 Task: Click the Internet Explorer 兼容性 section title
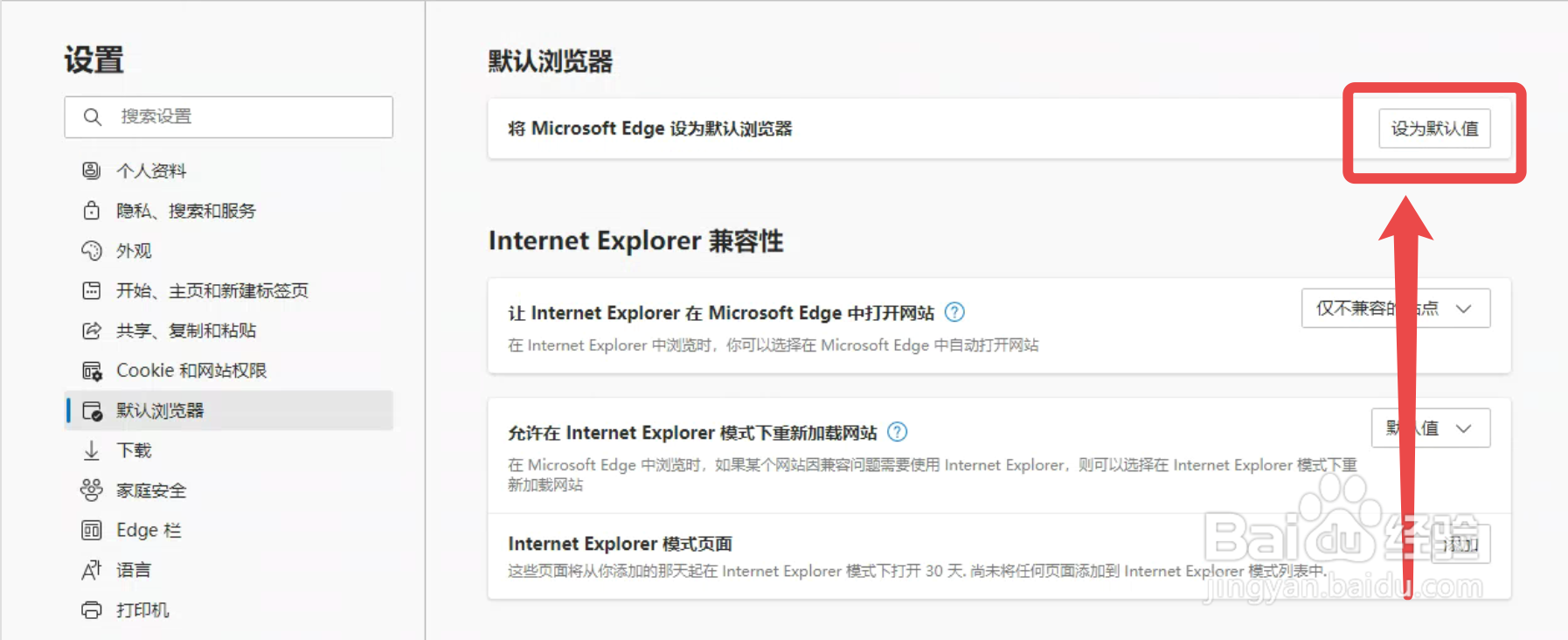635,240
